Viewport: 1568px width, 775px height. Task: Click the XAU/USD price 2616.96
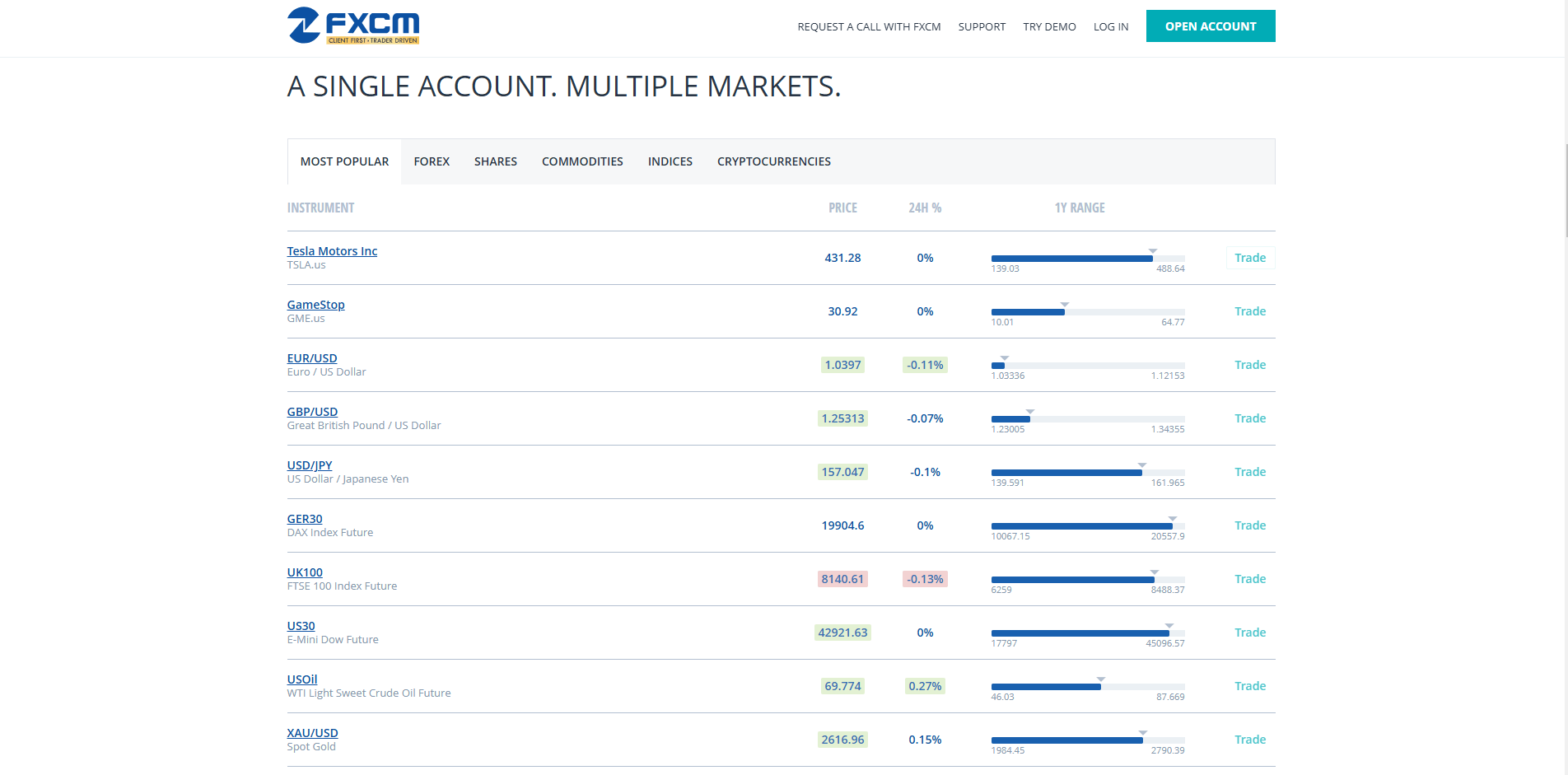pyautogui.click(x=842, y=740)
